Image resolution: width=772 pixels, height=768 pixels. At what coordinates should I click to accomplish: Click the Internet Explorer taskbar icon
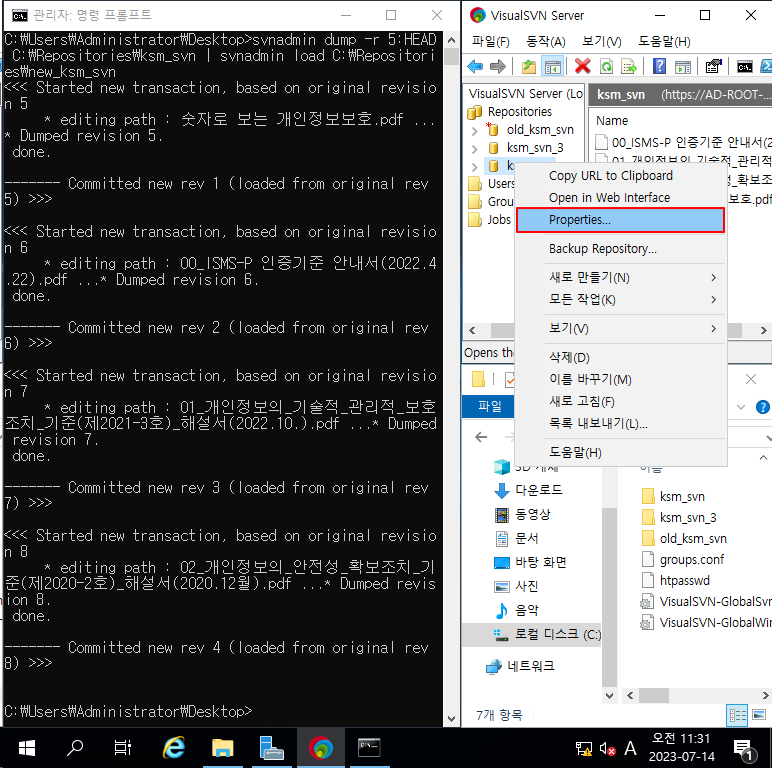(x=173, y=748)
